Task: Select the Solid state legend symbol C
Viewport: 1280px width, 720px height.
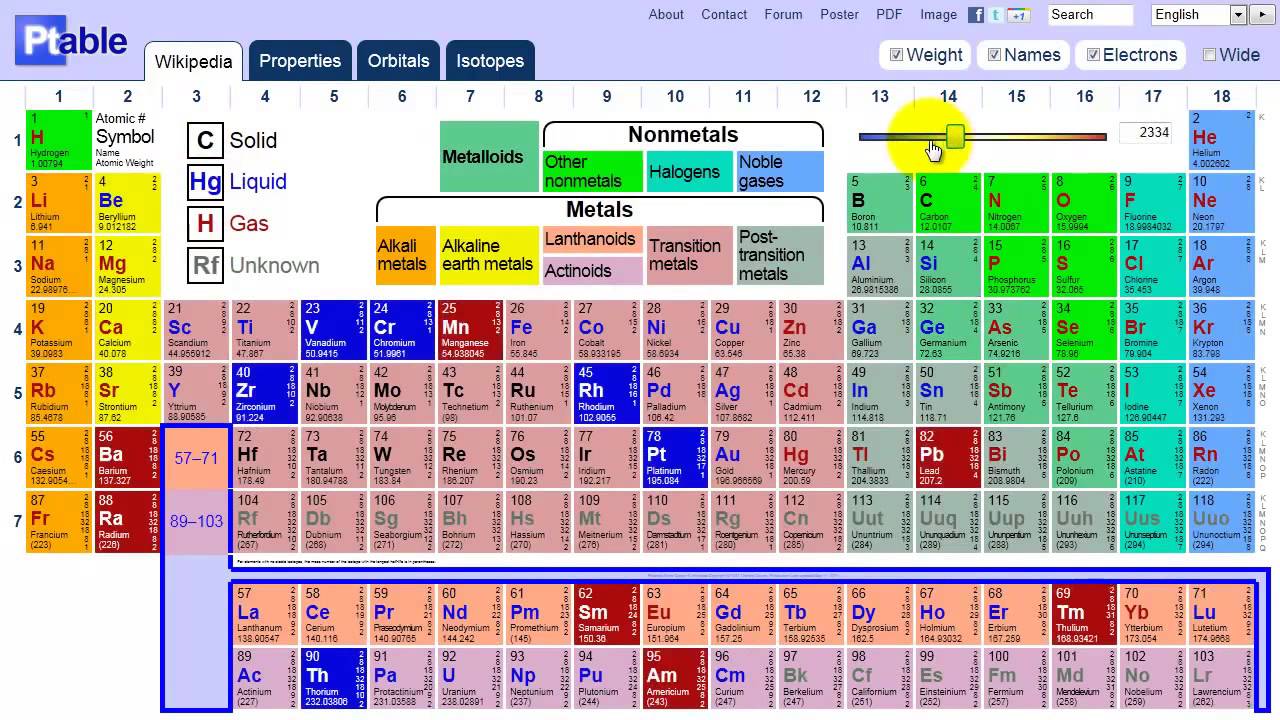Action: point(206,140)
